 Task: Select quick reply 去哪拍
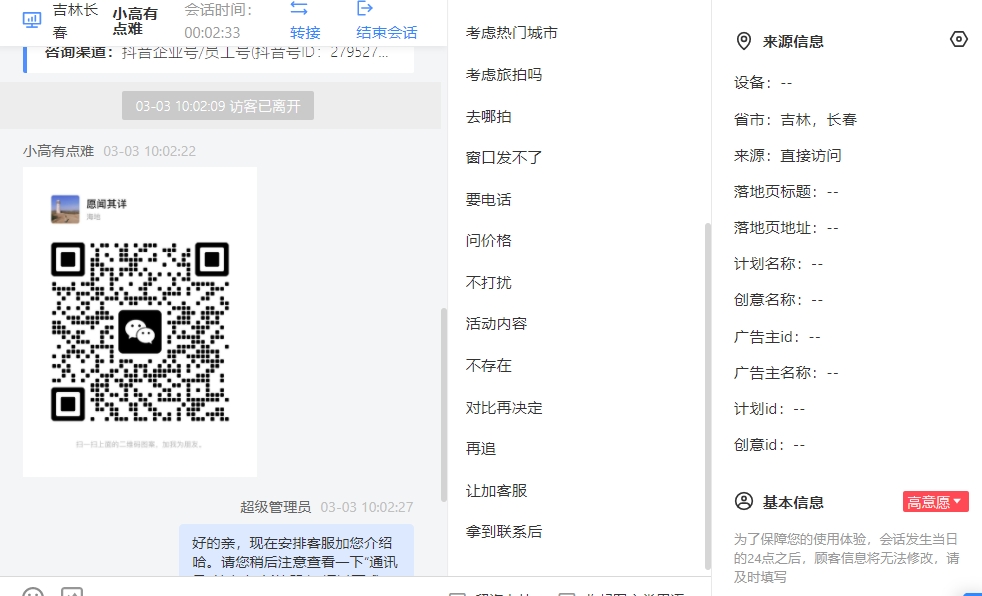pyautogui.click(x=488, y=117)
